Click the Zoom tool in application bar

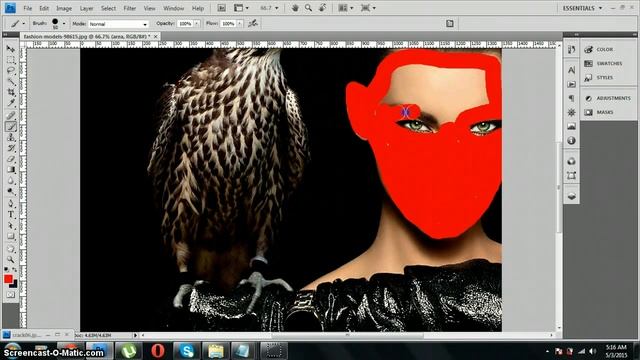308,8
